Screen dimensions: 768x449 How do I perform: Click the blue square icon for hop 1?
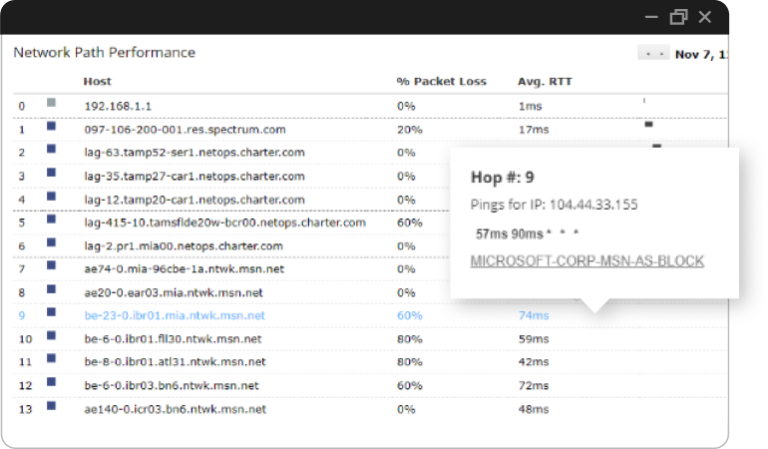pos(52,126)
